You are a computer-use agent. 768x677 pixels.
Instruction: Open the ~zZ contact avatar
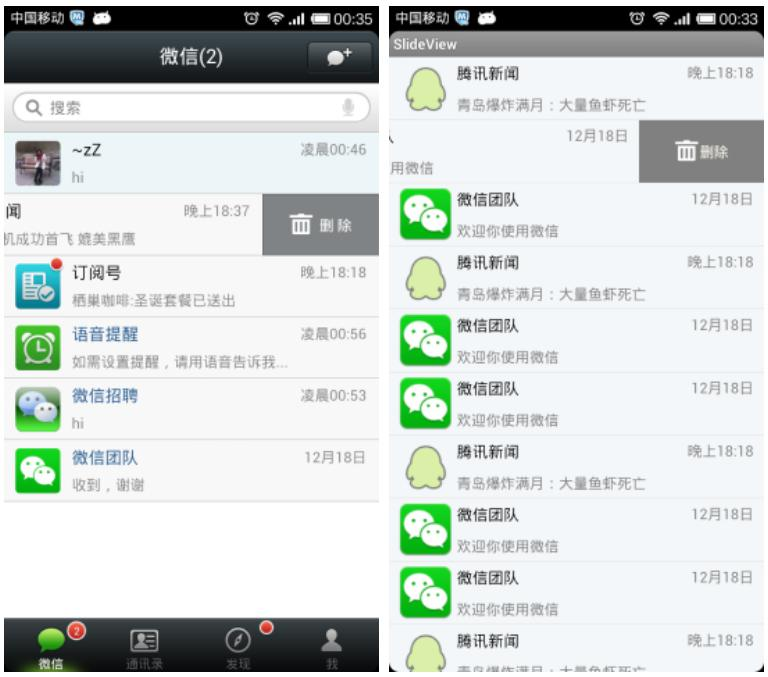(x=38, y=163)
